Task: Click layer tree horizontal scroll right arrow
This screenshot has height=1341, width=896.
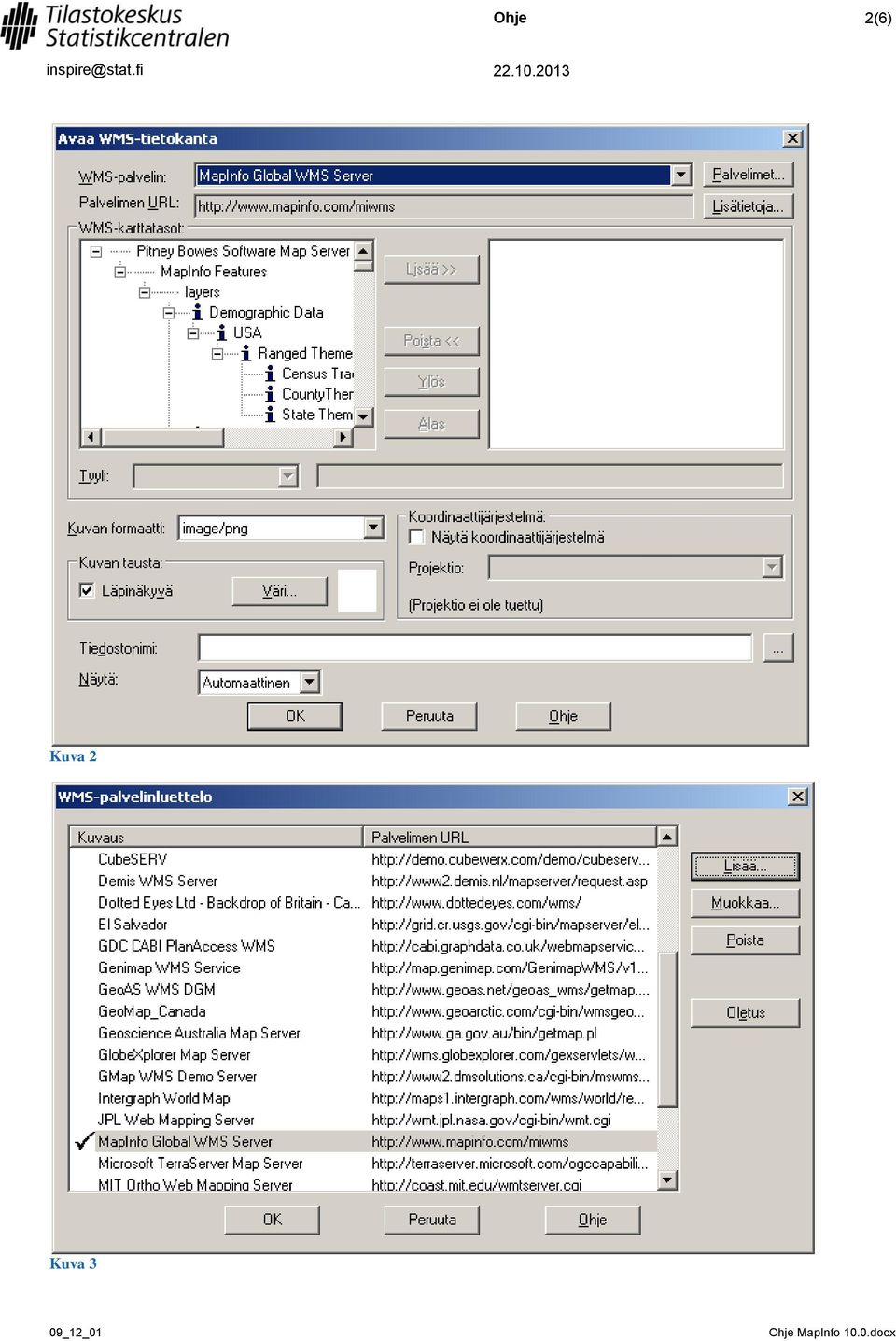Action: pos(343,437)
